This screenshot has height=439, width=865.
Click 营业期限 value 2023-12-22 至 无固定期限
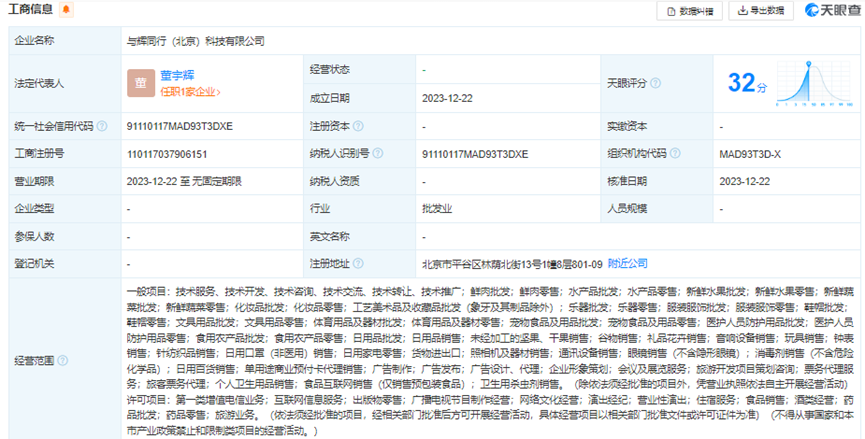coord(184,181)
